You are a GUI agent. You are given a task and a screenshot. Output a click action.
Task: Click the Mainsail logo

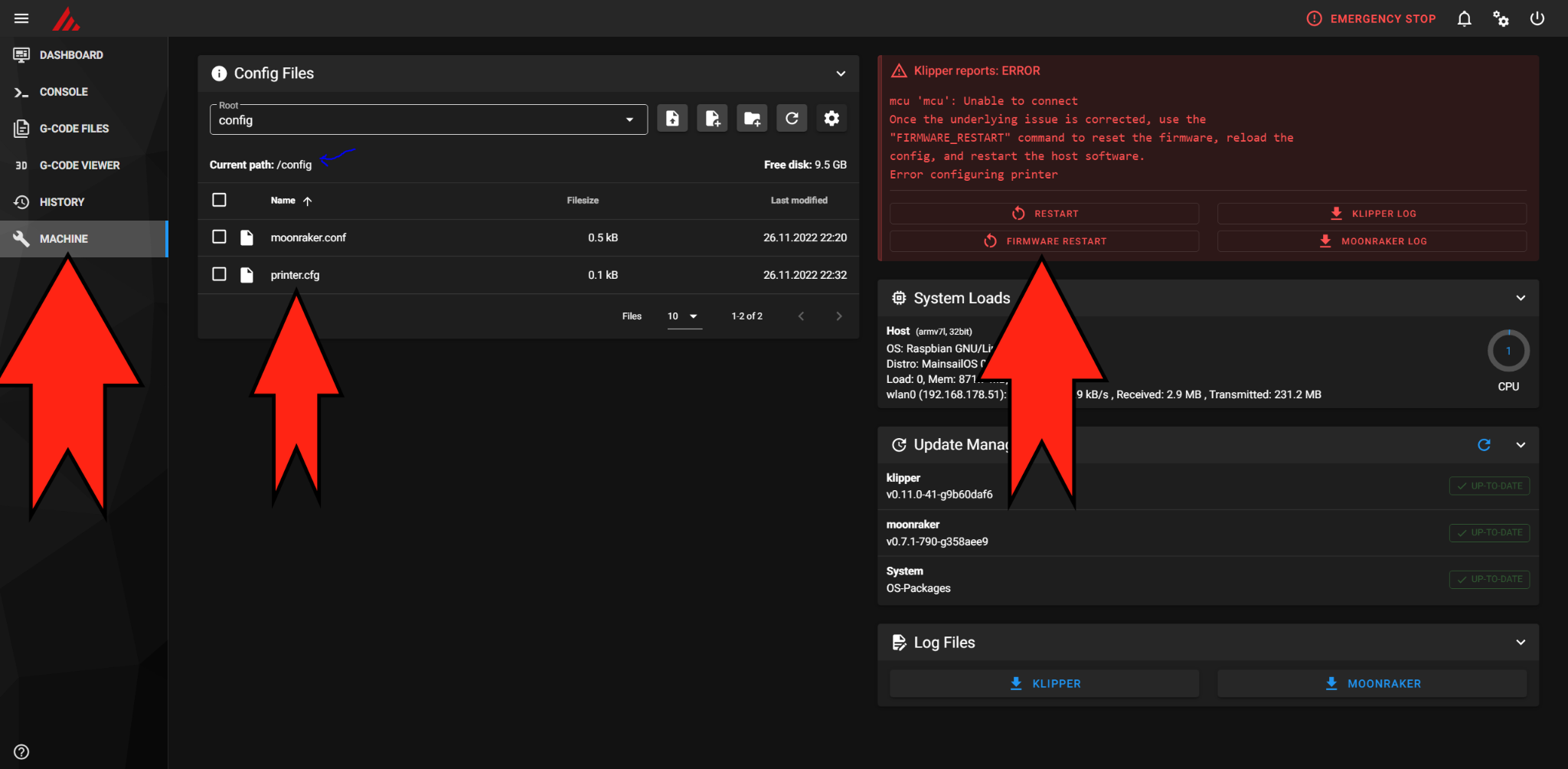(x=66, y=18)
